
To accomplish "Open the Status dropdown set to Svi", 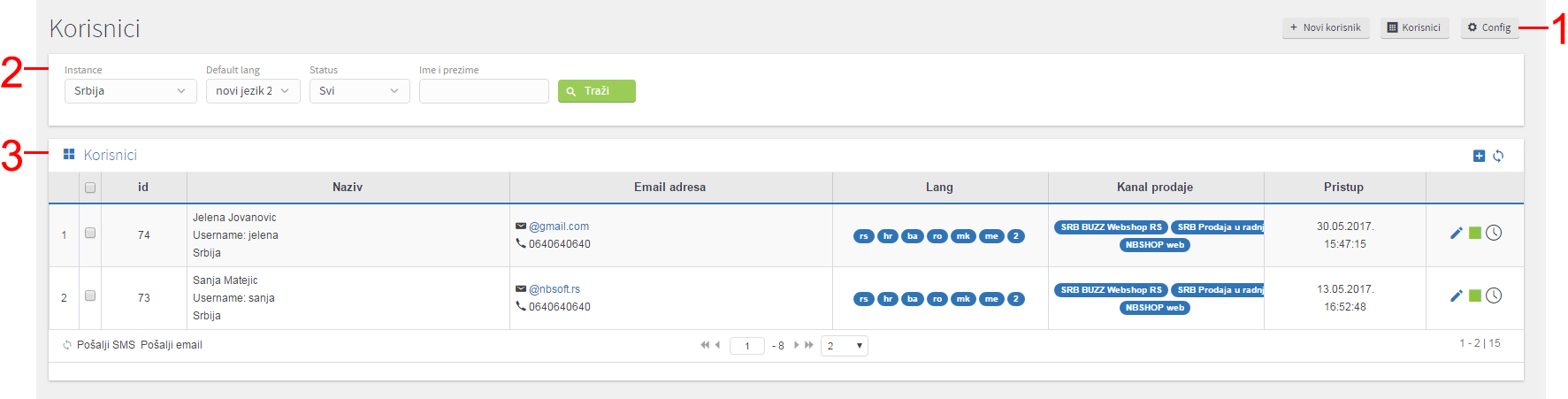I will 360,91.
